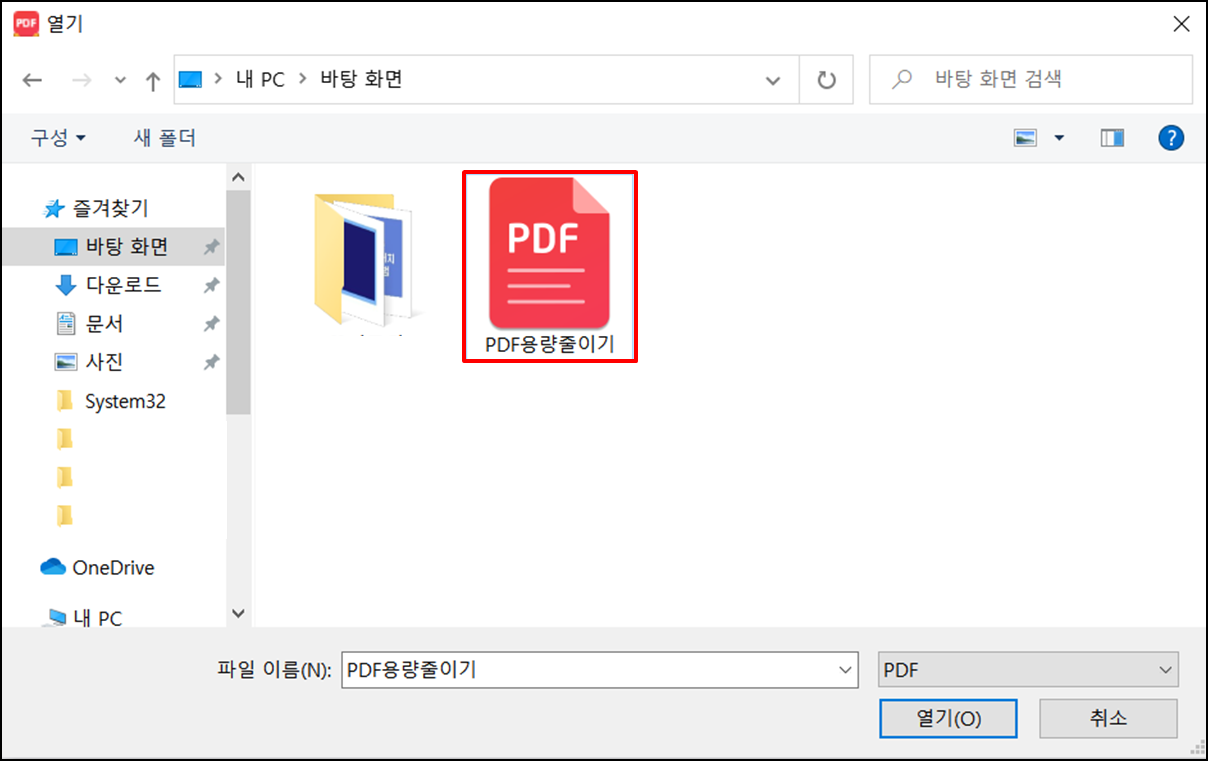This screenshot has width=1208, height=761.
Task: Click the OneDrive cloud icon in sidebar
Action: (x=55, y=567)
